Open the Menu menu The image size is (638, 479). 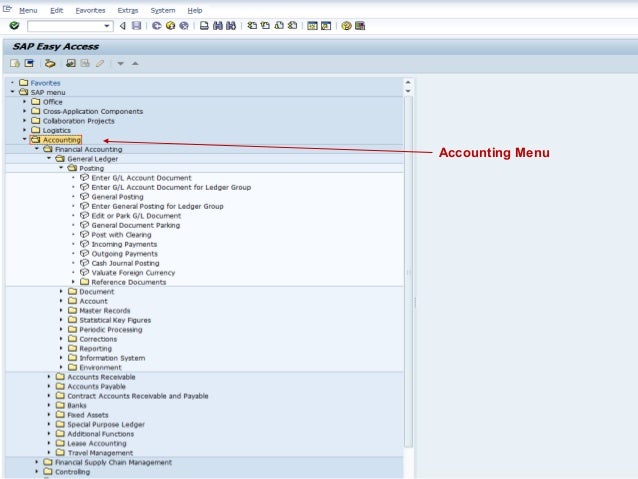point(28,11)
